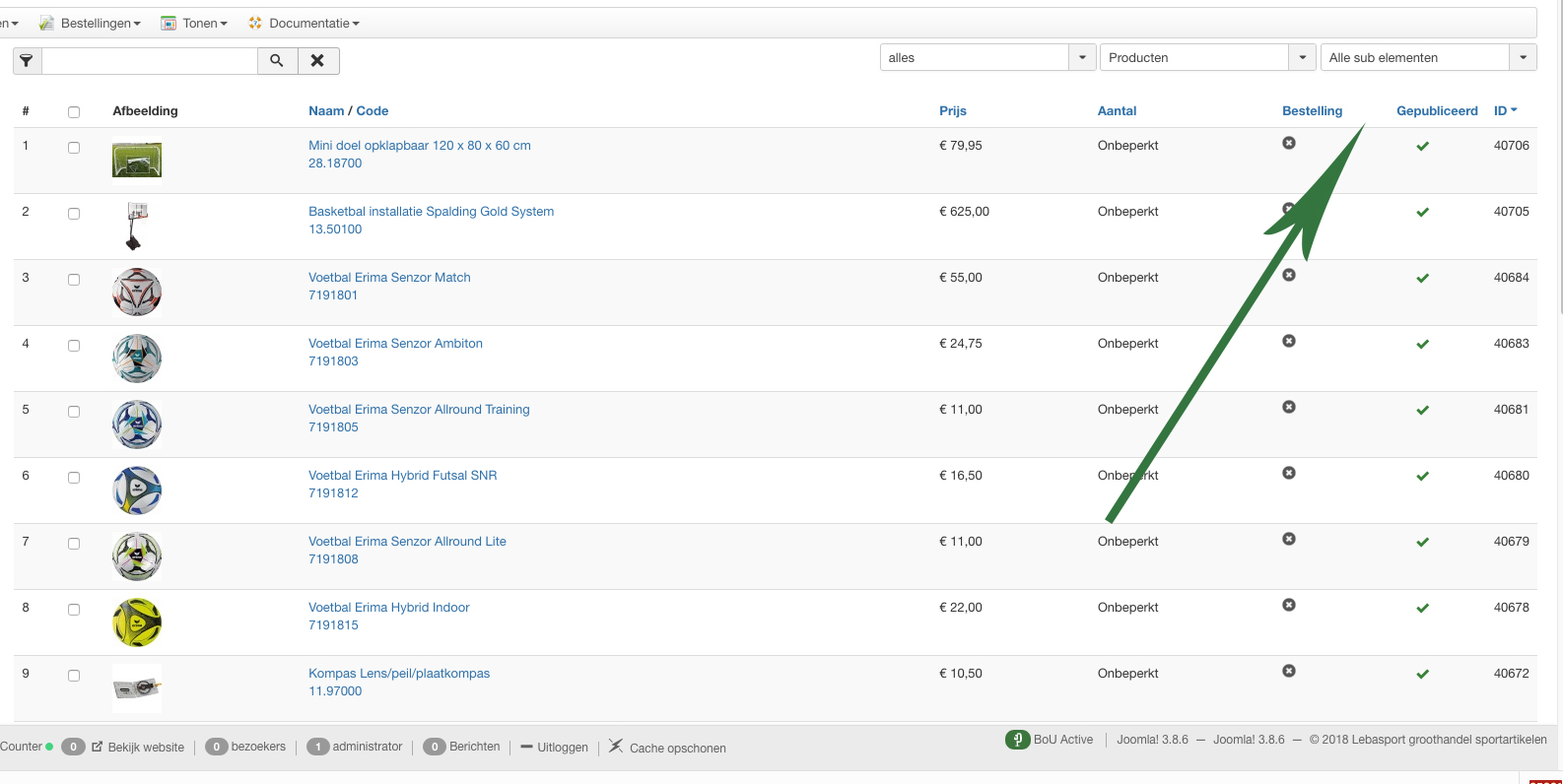Open the Documentatie menu

(x=304, y=23)
